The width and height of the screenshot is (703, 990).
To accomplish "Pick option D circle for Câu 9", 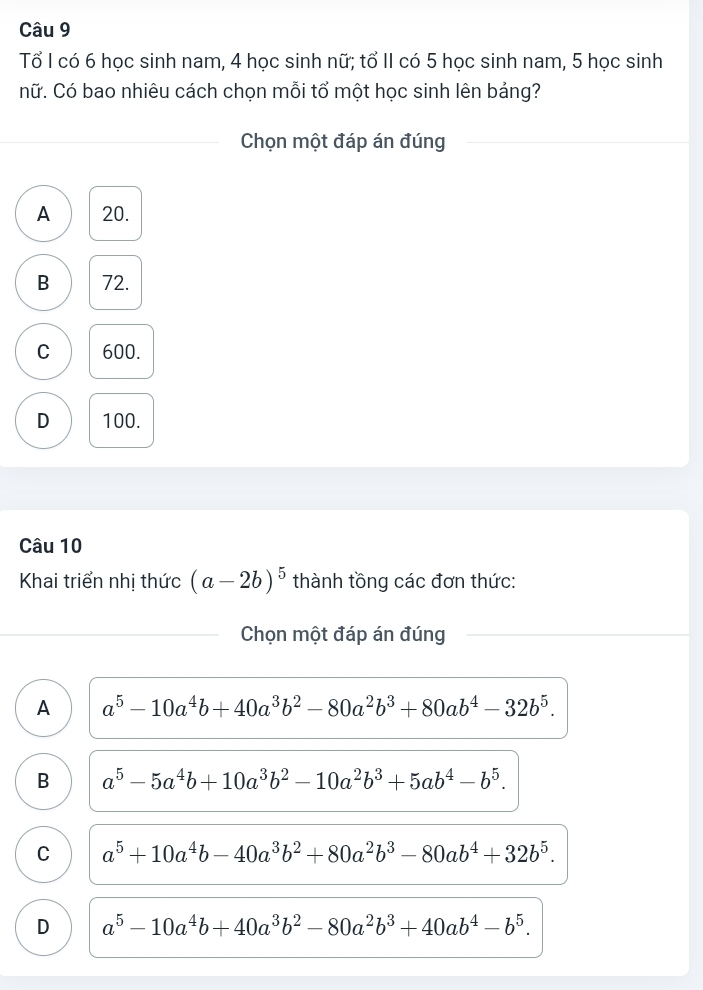I will point(44,421).
